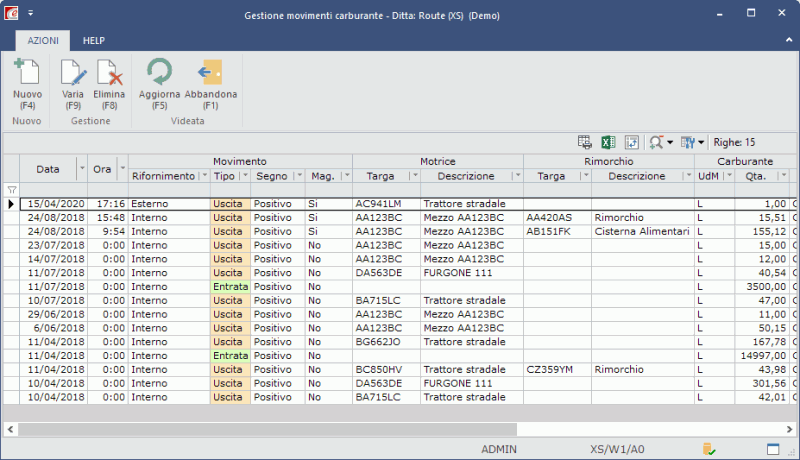Click the grid layout refresh icon

(x=632, y=142)
